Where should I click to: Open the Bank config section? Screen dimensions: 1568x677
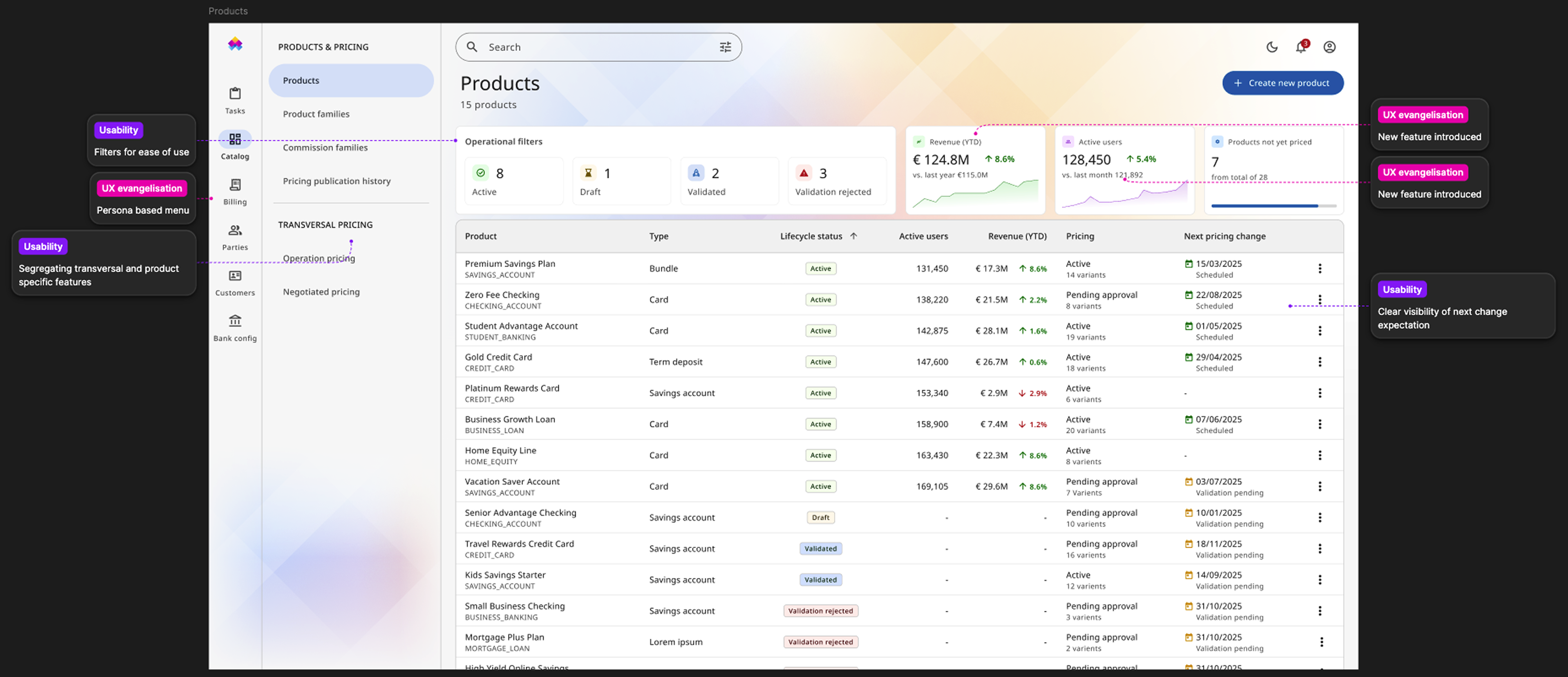pos(235,328)
